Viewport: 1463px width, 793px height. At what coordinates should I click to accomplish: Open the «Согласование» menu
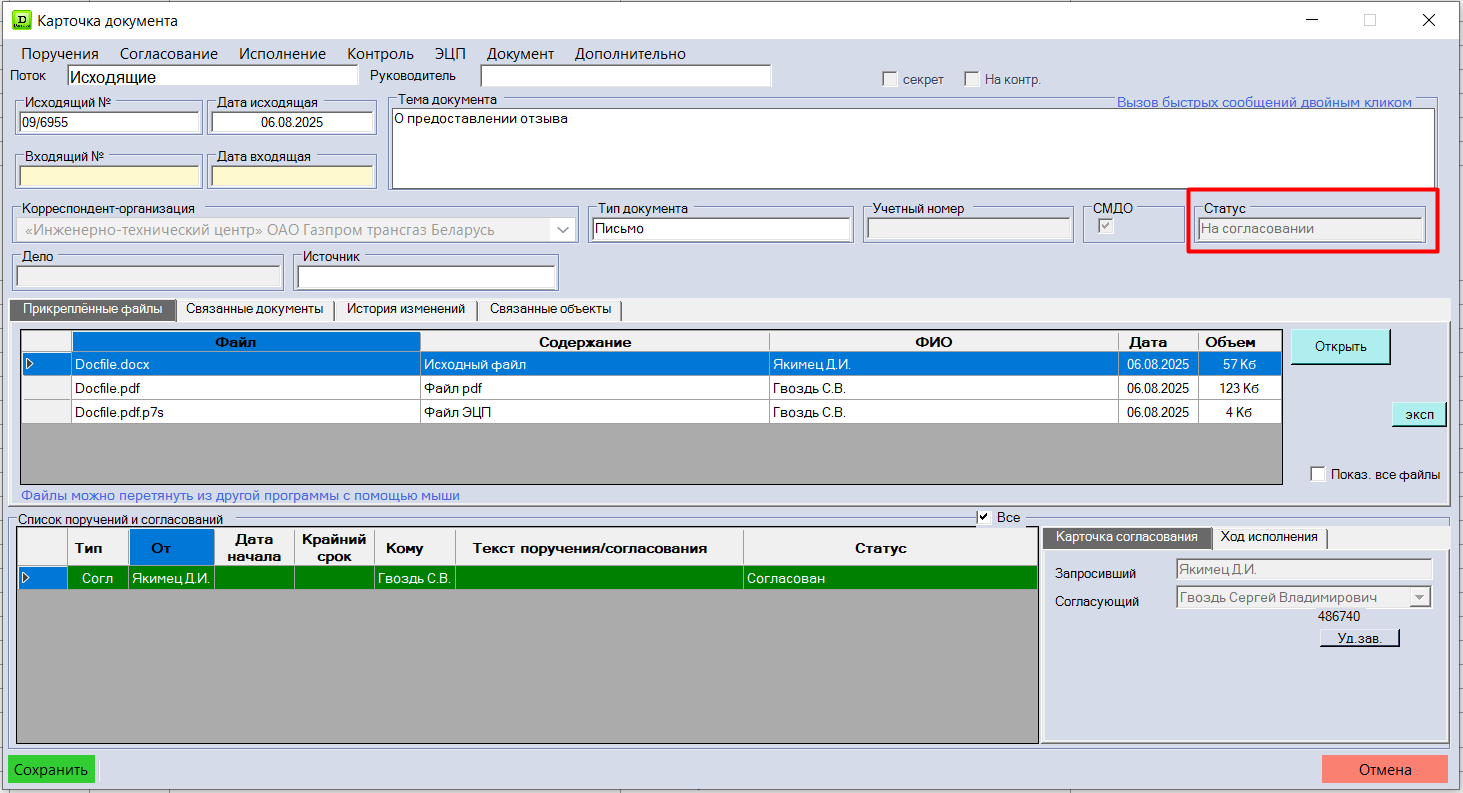(x=168, y=54)
